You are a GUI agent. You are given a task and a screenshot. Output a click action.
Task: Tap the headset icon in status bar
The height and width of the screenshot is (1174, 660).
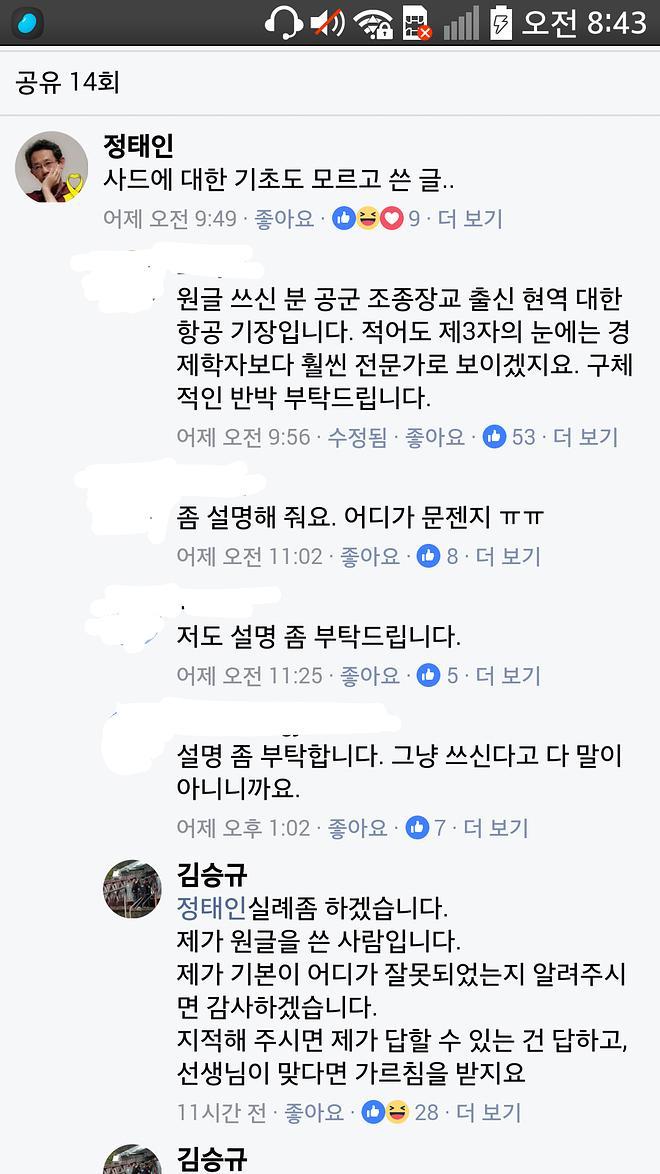283,22
